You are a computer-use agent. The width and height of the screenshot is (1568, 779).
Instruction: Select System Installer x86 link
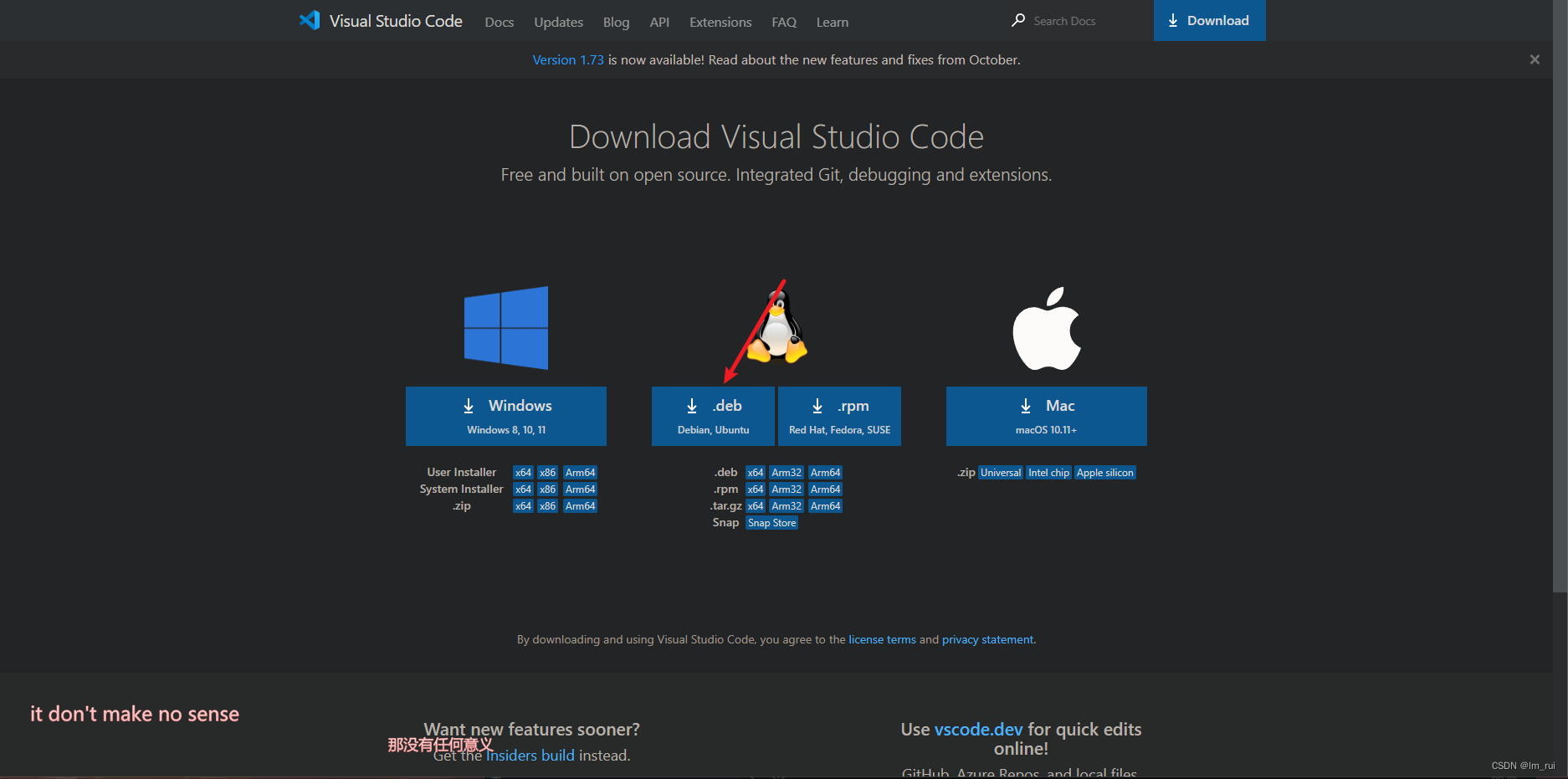(547, 489)
